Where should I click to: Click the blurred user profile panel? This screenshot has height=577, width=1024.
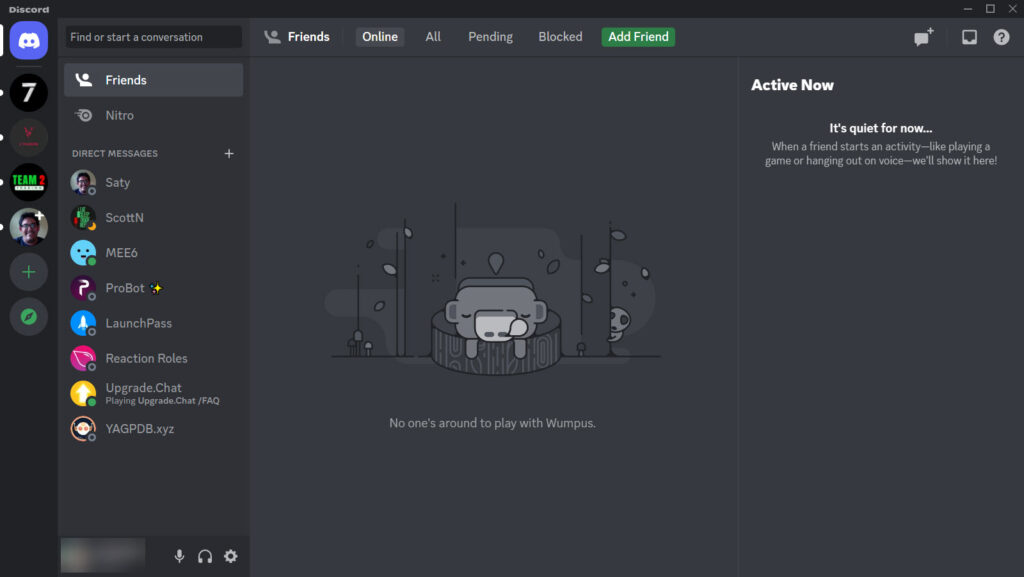(x=103, y=555)
